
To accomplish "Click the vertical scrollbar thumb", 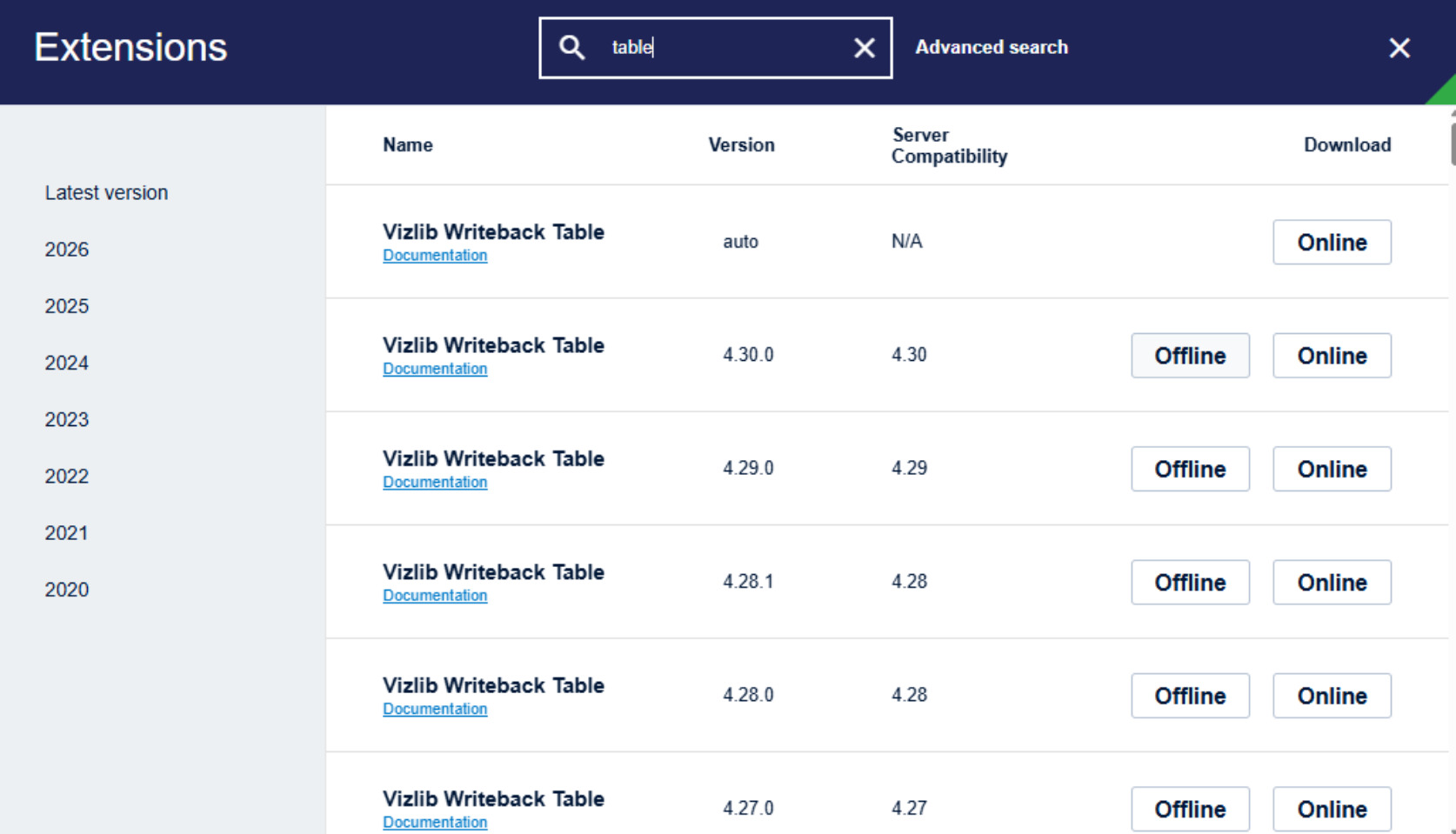I will pos(1453,143).
